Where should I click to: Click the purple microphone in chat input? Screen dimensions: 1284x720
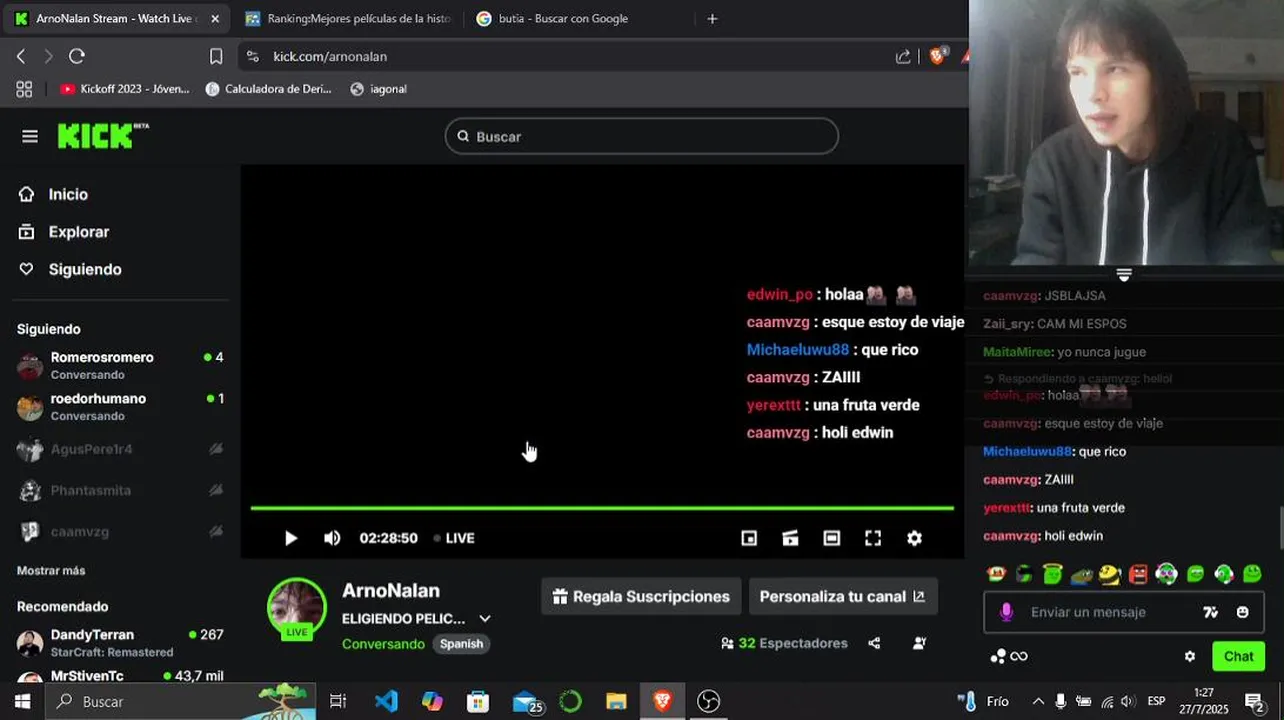tap(1007, 612)
